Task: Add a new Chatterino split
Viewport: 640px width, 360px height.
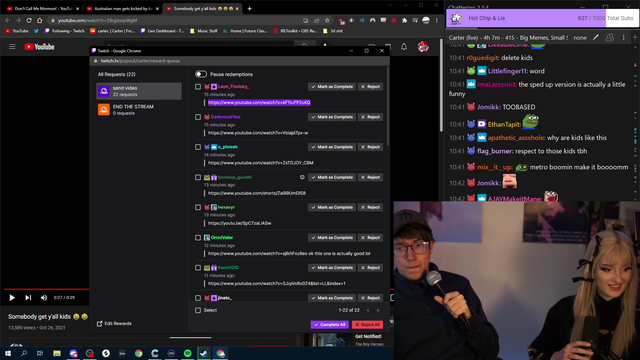Action: (x=635, y=38)
